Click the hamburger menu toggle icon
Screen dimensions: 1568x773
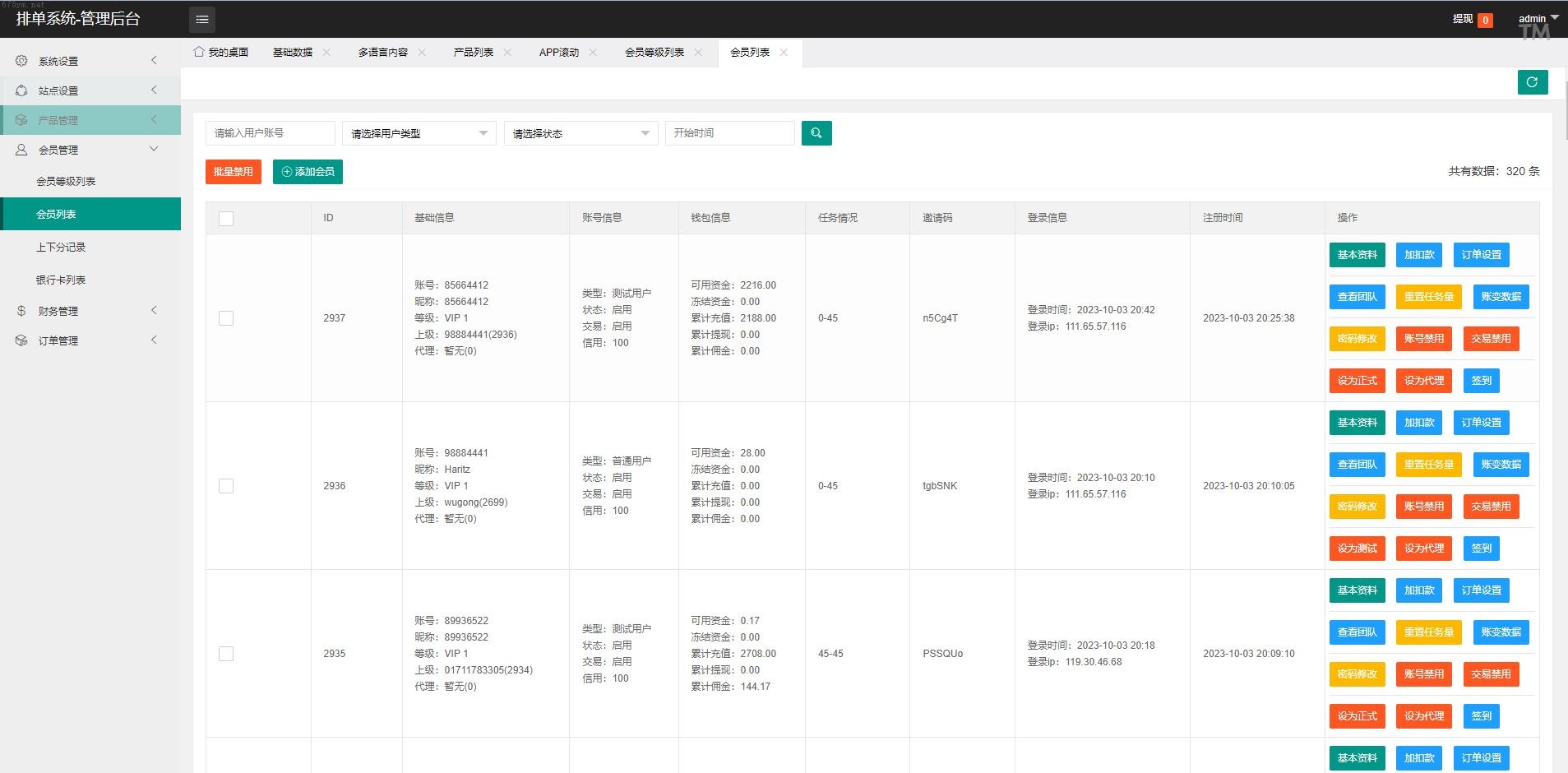click(x=202, y=19)
